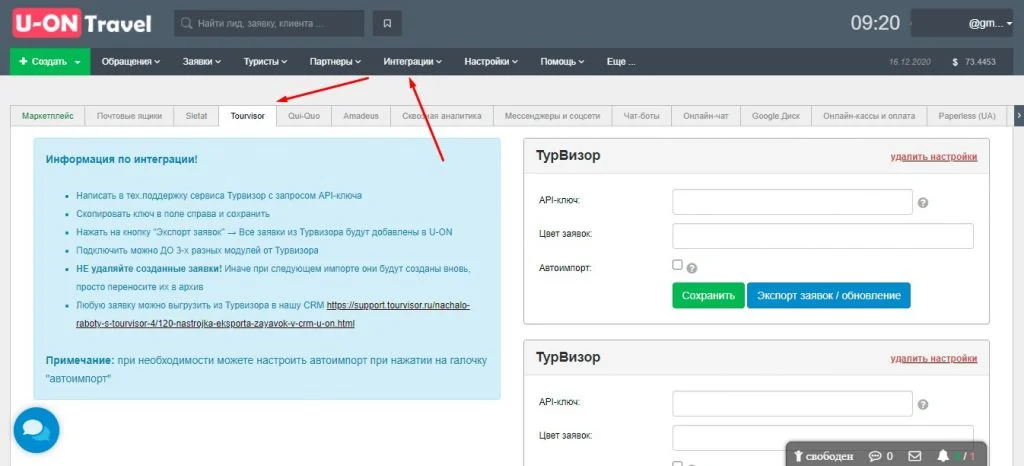Switch to Google.Диск tab
1024x466 pixels.
click(x=776, y=116)
